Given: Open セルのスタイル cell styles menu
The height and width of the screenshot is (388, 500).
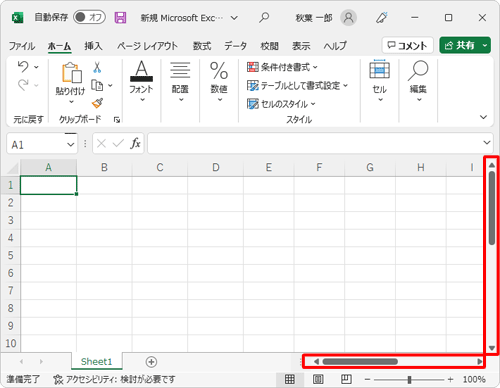Looking at the screenshot, I should point(281,104).
